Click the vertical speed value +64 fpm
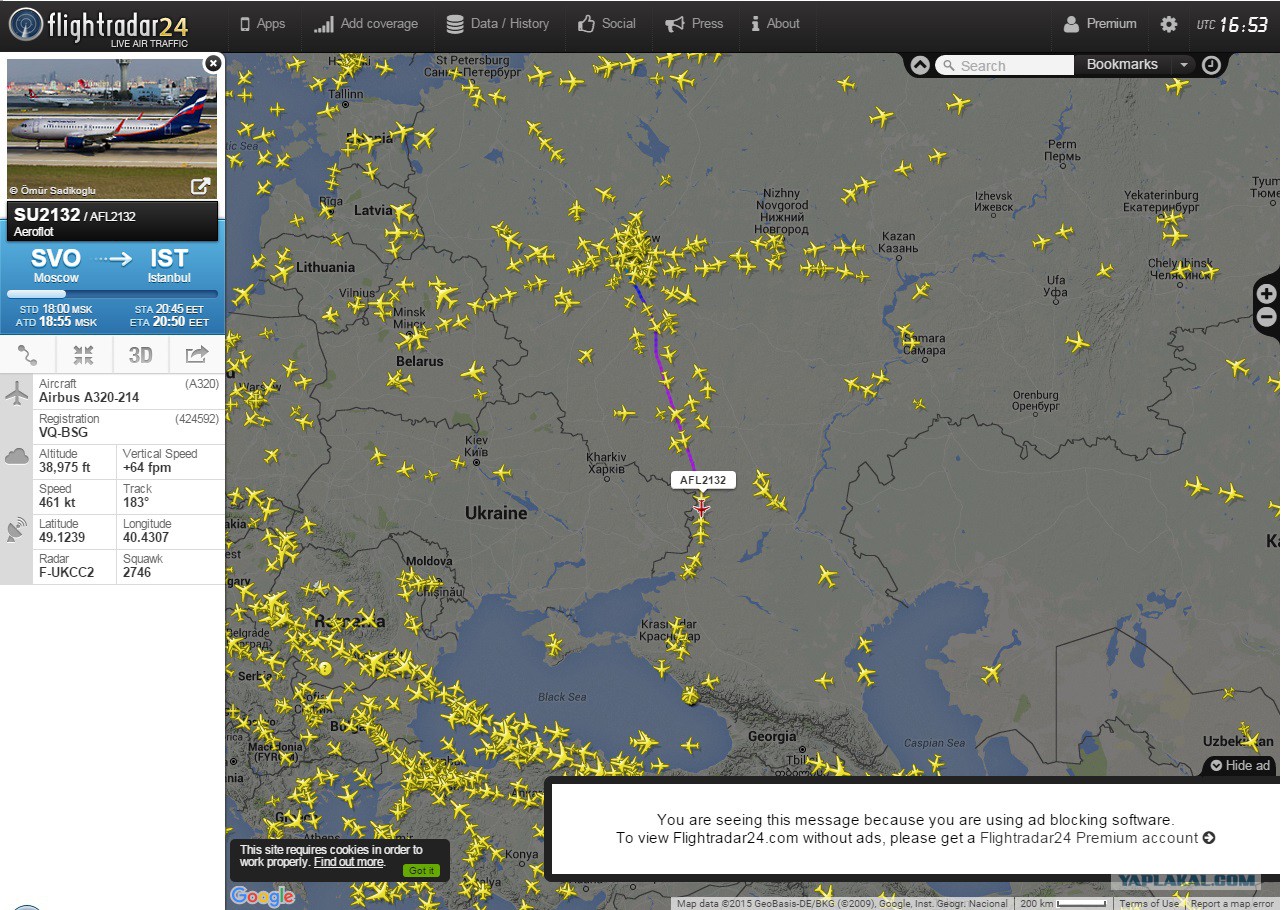Image resolution: width=1281 pixels, height=910 pixels. click(x=147, y=468)
